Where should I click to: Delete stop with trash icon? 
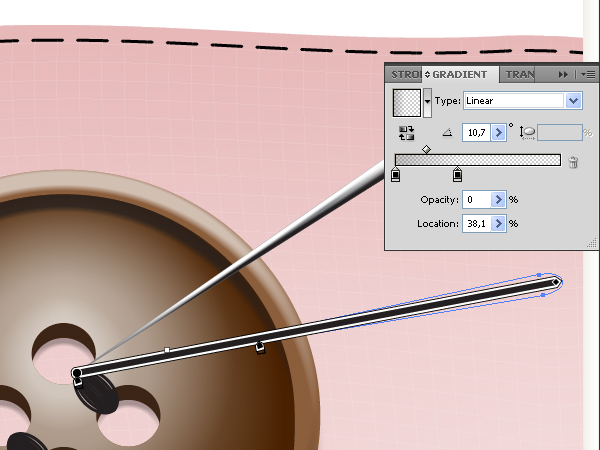[573, 162]
